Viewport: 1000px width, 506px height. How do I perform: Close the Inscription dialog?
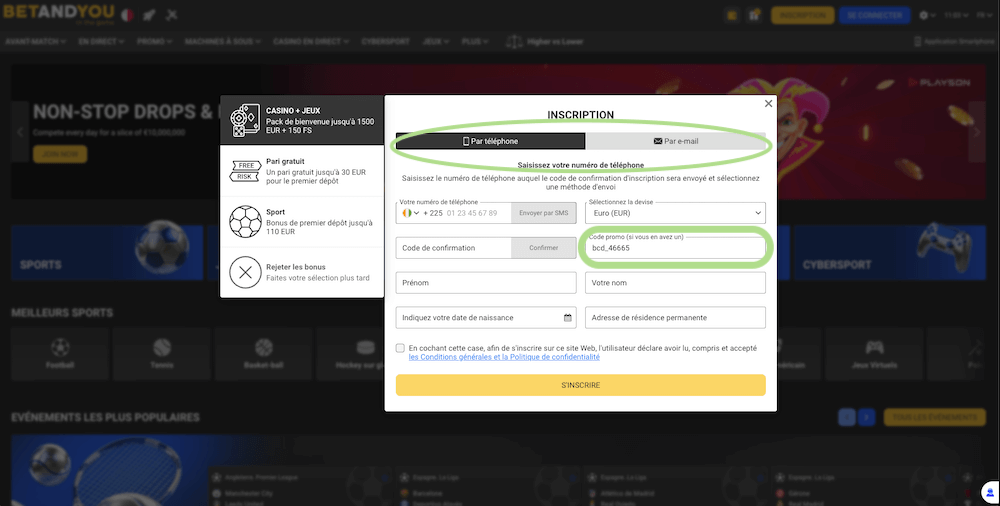[768, 103]
